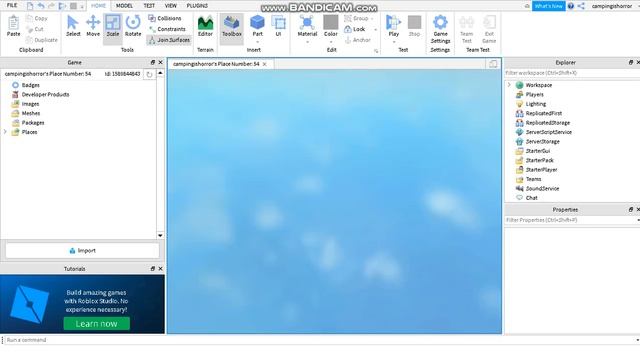Activate the Rotate tool
The image size is (640, 360).
point(133,26)
